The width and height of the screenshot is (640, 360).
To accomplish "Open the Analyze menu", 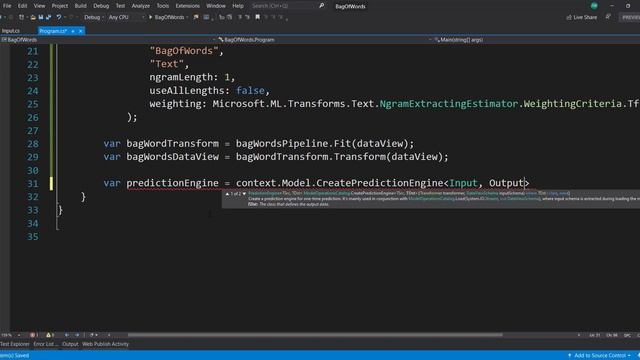I will [140, 6].
